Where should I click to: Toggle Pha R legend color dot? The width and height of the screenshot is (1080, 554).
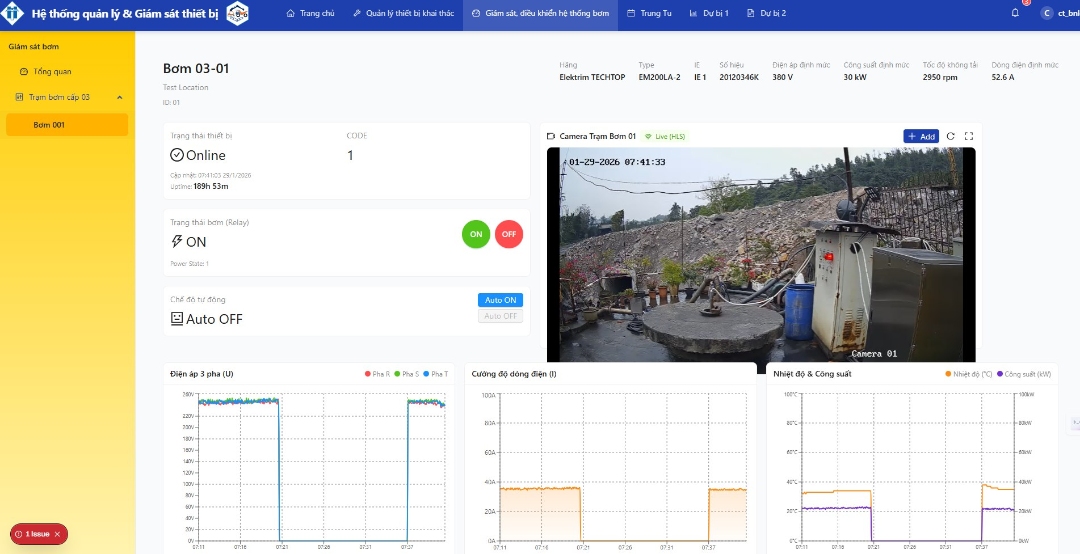(x=368, y=374)
